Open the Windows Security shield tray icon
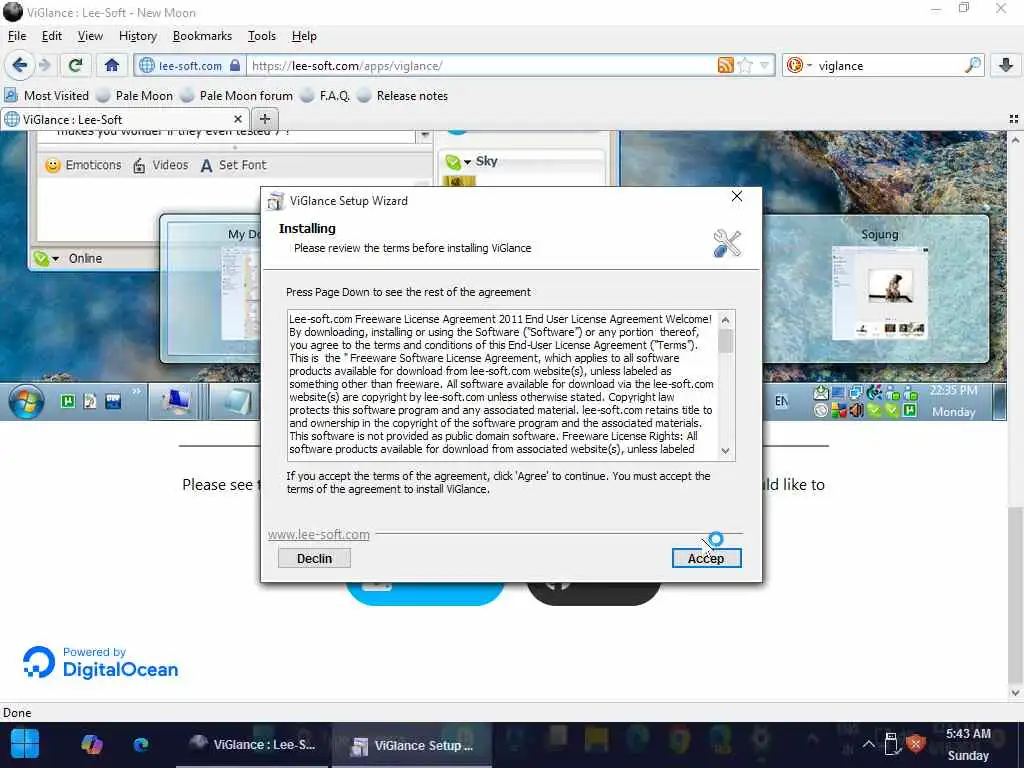 (916, 744)
